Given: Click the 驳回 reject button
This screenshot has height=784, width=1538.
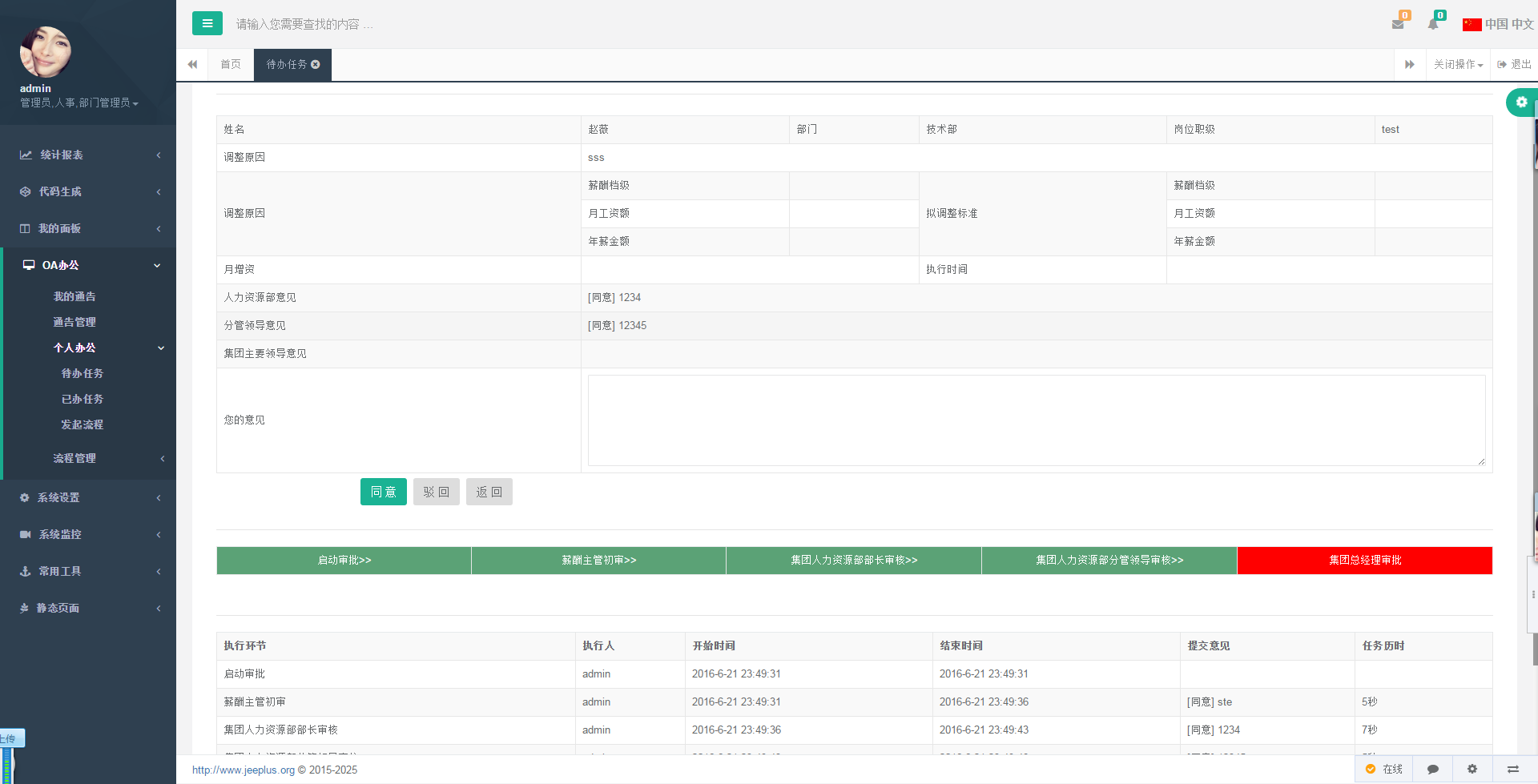Looking at the screenshot, I should (x=437, y=492).
